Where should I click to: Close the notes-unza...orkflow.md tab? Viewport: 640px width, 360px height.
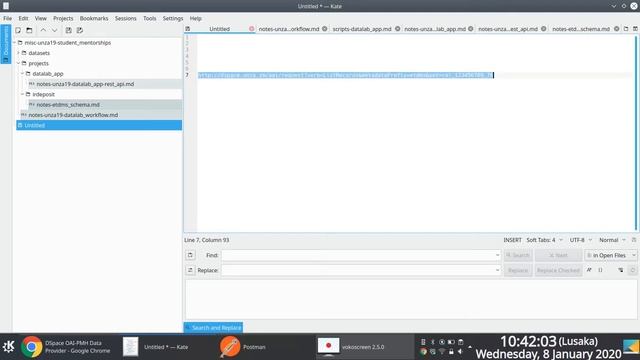coord(324,29)
